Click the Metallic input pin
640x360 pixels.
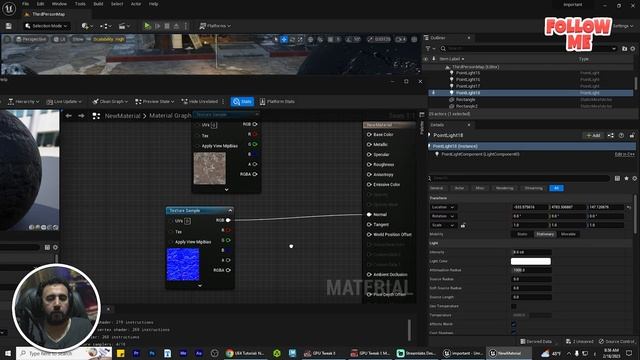click(x=369, y=144)
